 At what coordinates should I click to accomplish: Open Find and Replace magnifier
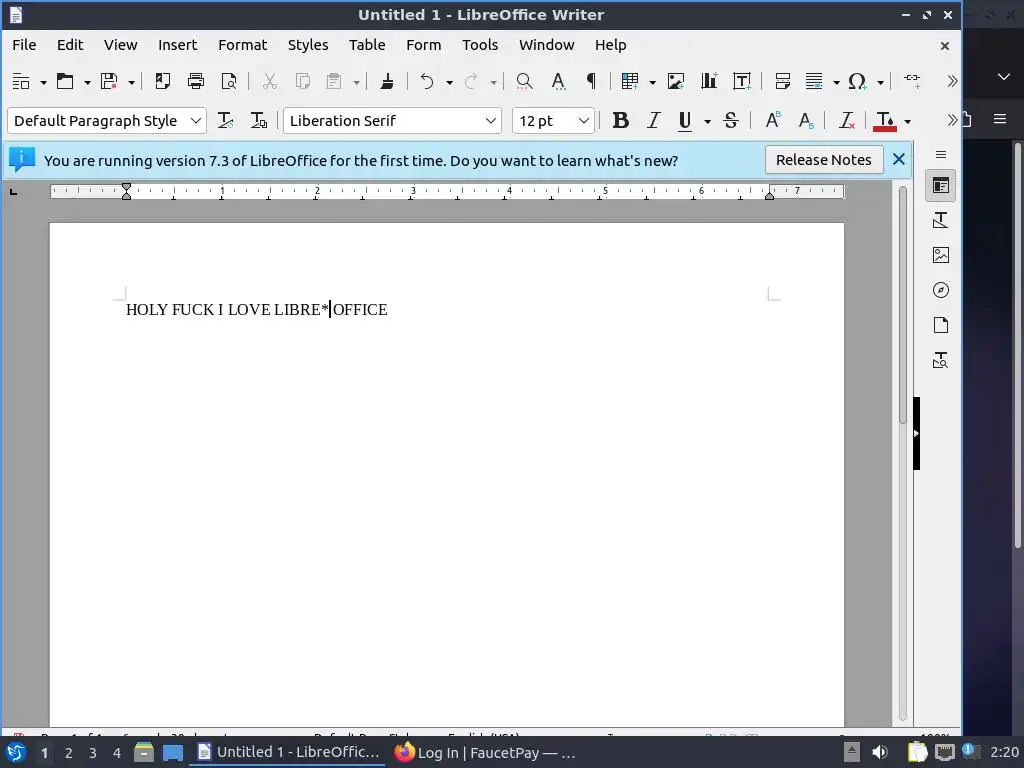(x=524, y=81)
